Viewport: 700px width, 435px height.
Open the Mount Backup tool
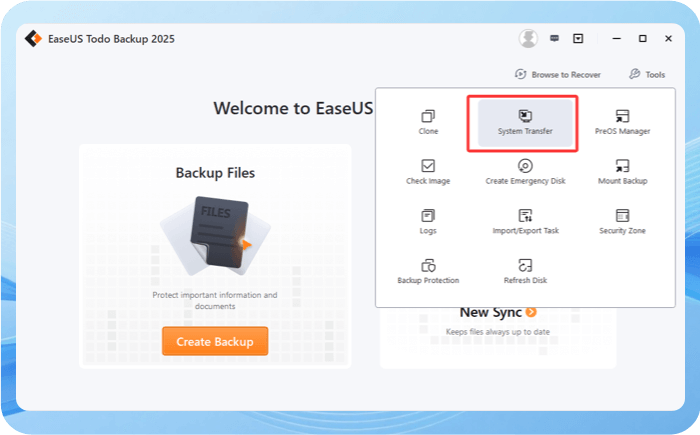click(621, 171)
